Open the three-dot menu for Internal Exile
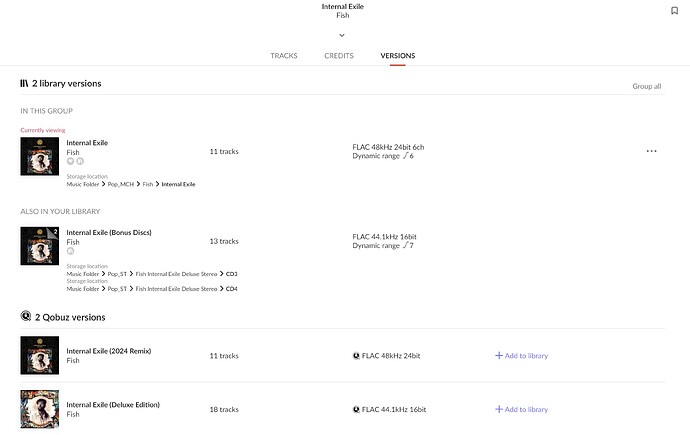 click(651, 151)
